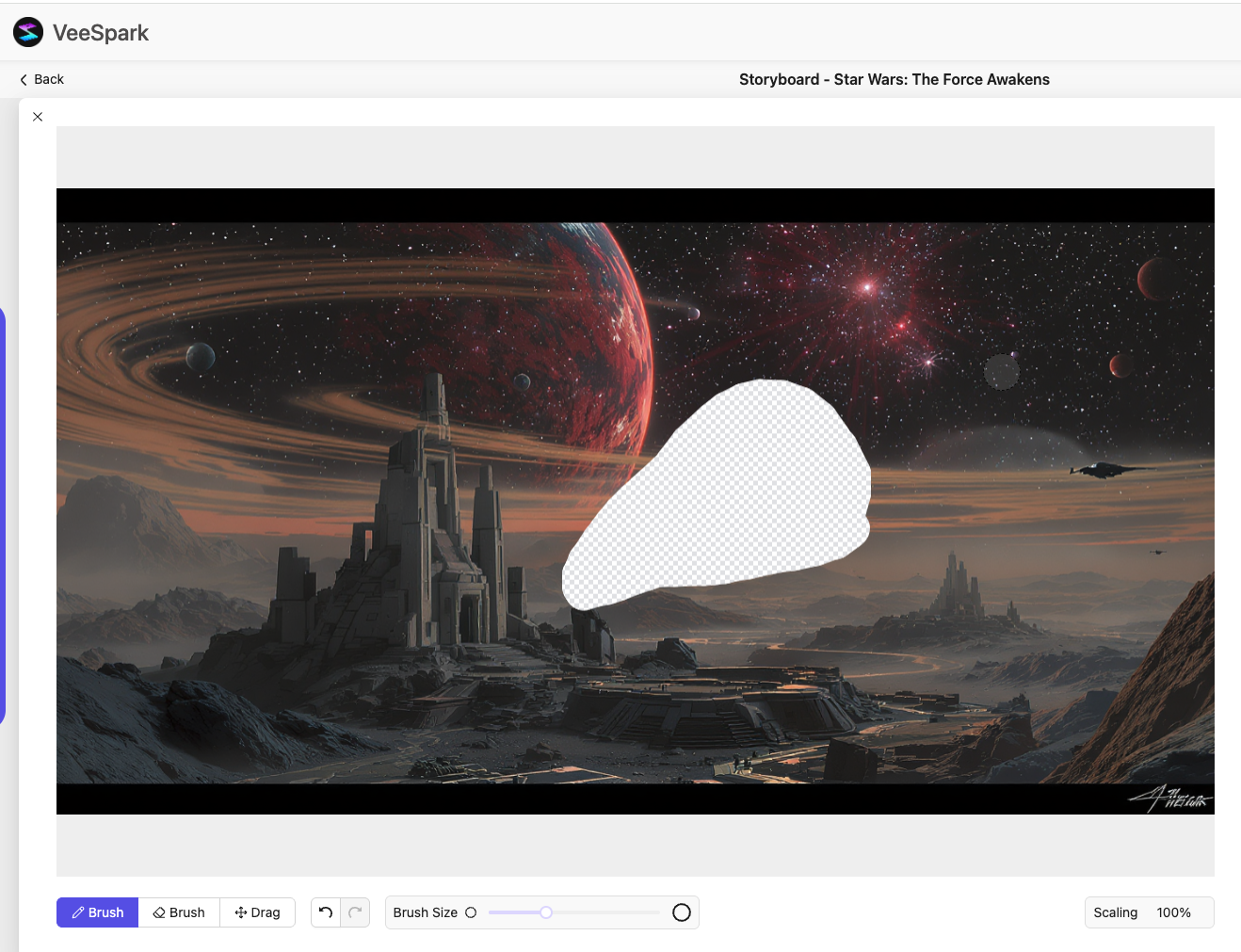Click the VeeSpark brand name

tap(101, 33)
